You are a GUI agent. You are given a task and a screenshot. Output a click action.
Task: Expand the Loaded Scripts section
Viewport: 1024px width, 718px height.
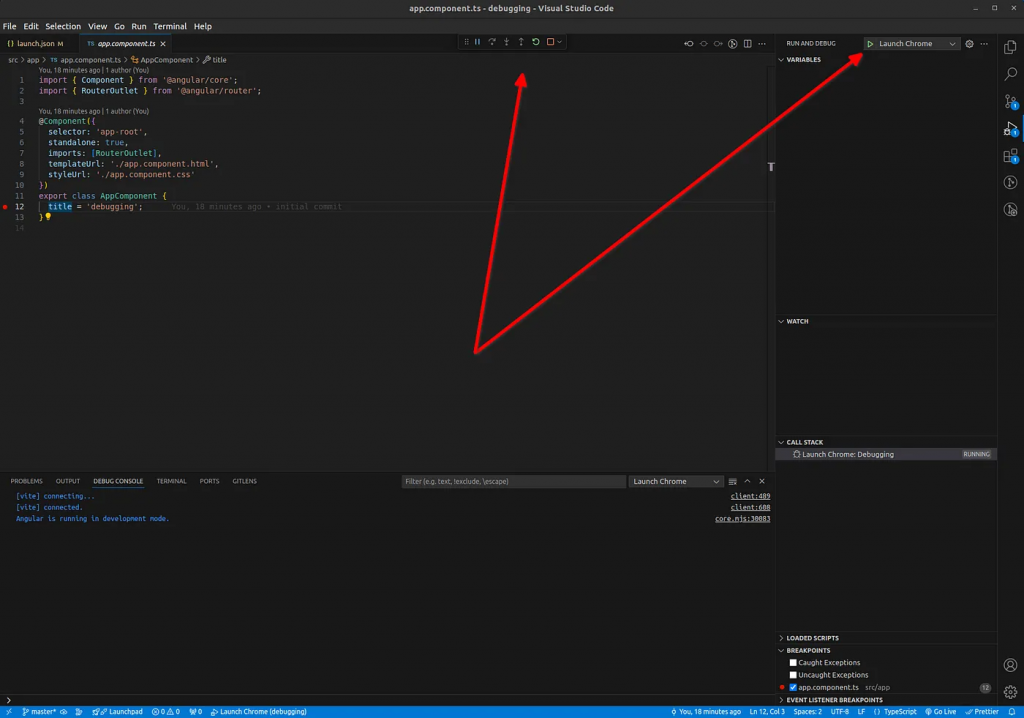click(x=812, y=638)
